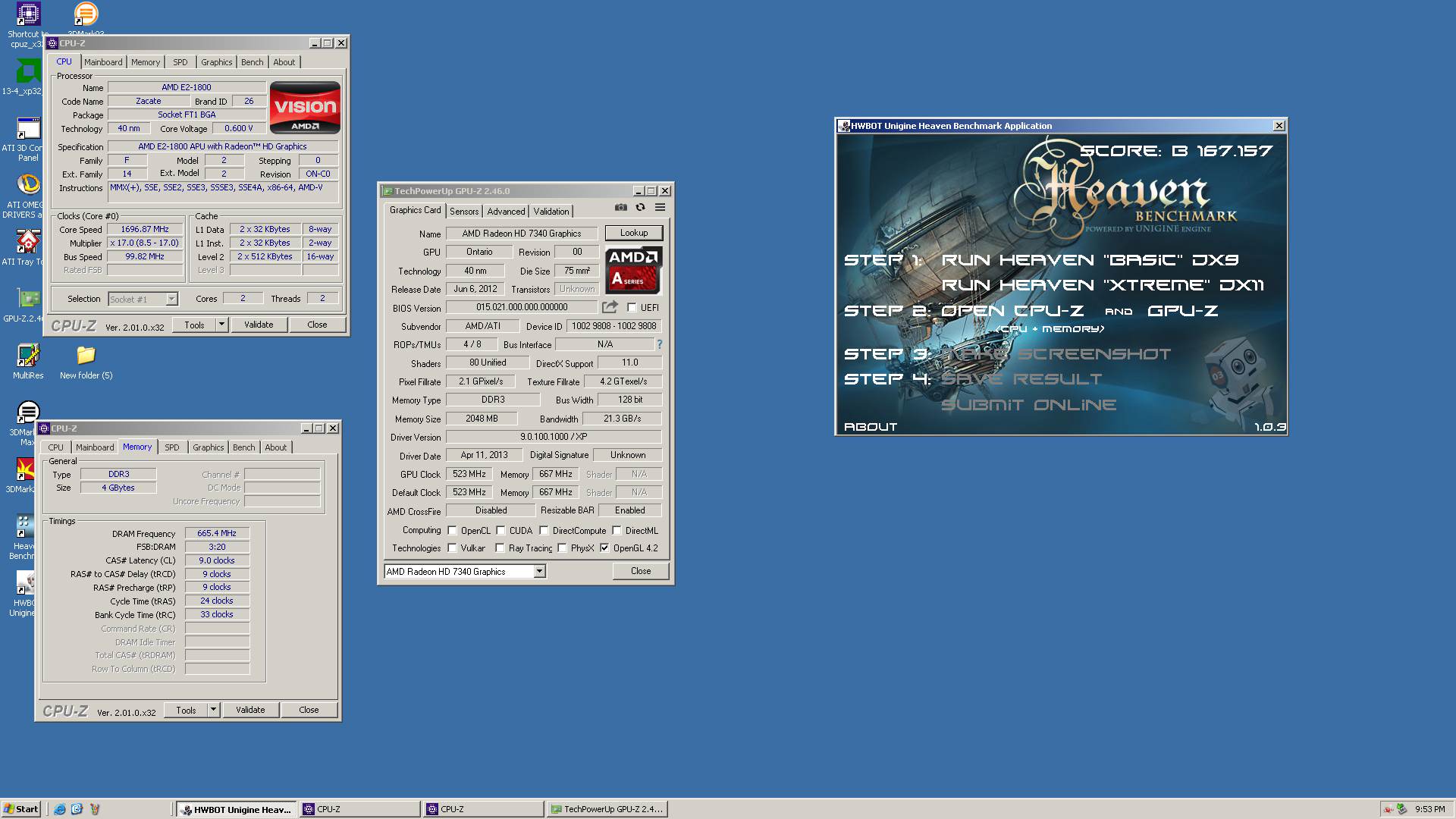Click the GPU-Z Memory Size 2048 MB value
Image resolution: width=1456 pixels, height=819 pixels.
(x=482, y=419)
